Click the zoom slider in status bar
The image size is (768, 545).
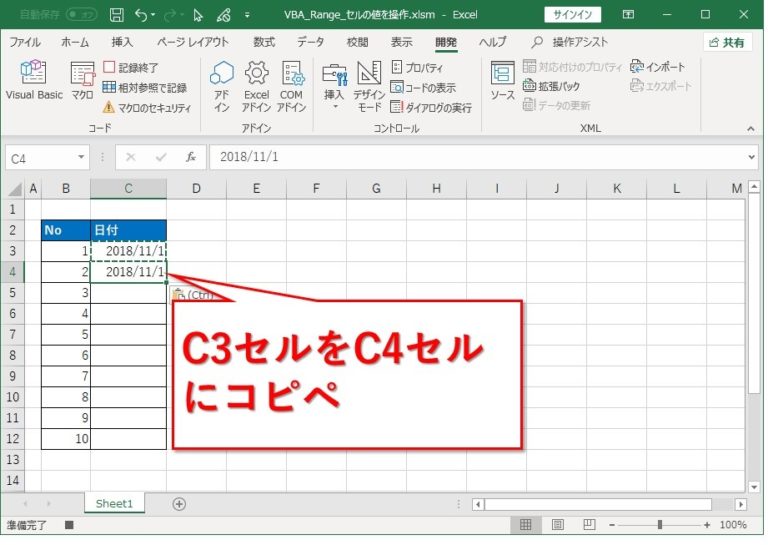tap(659, 525)
